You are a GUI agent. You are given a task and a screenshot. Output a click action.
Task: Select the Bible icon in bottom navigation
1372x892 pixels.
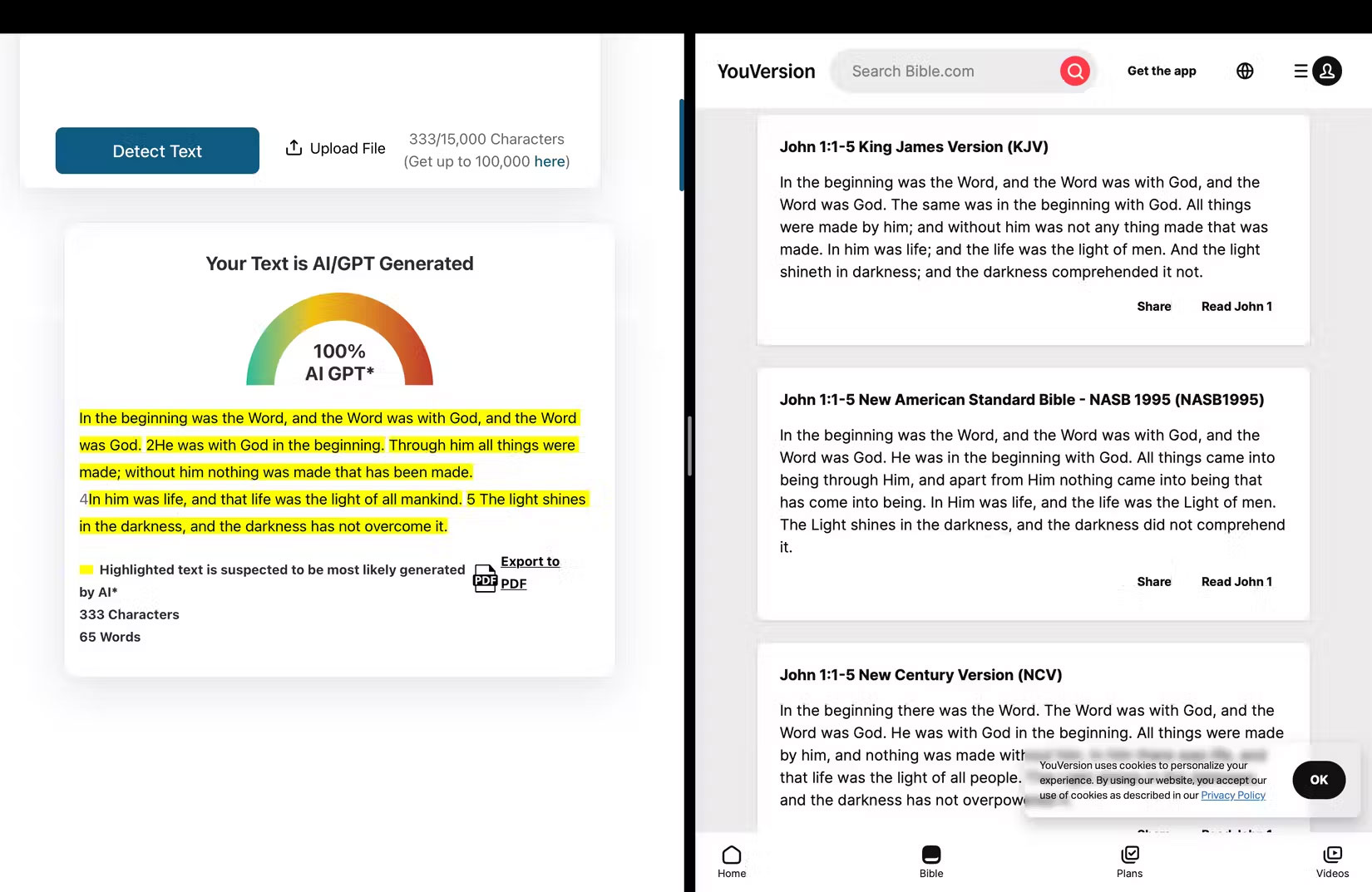(930, 854)
